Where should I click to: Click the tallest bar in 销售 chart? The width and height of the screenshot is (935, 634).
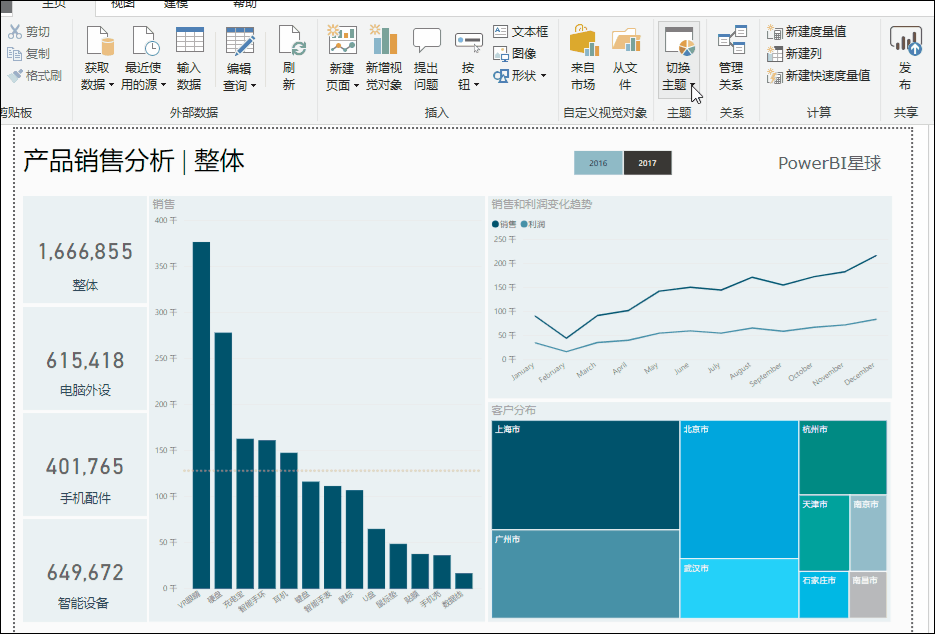(202, 415)
